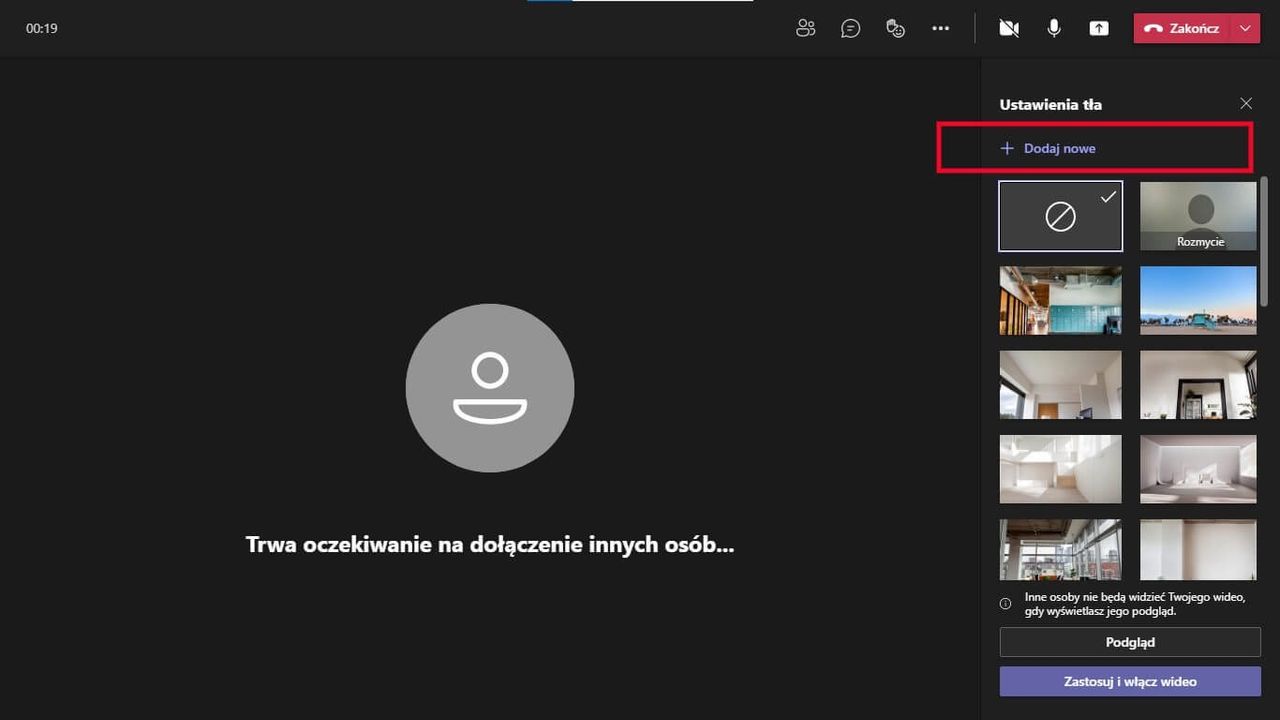Image resolution: width=1280 pixels, height=720 pixels.
Task: Click the Zakończ end call button
Action: [1182, 28]
